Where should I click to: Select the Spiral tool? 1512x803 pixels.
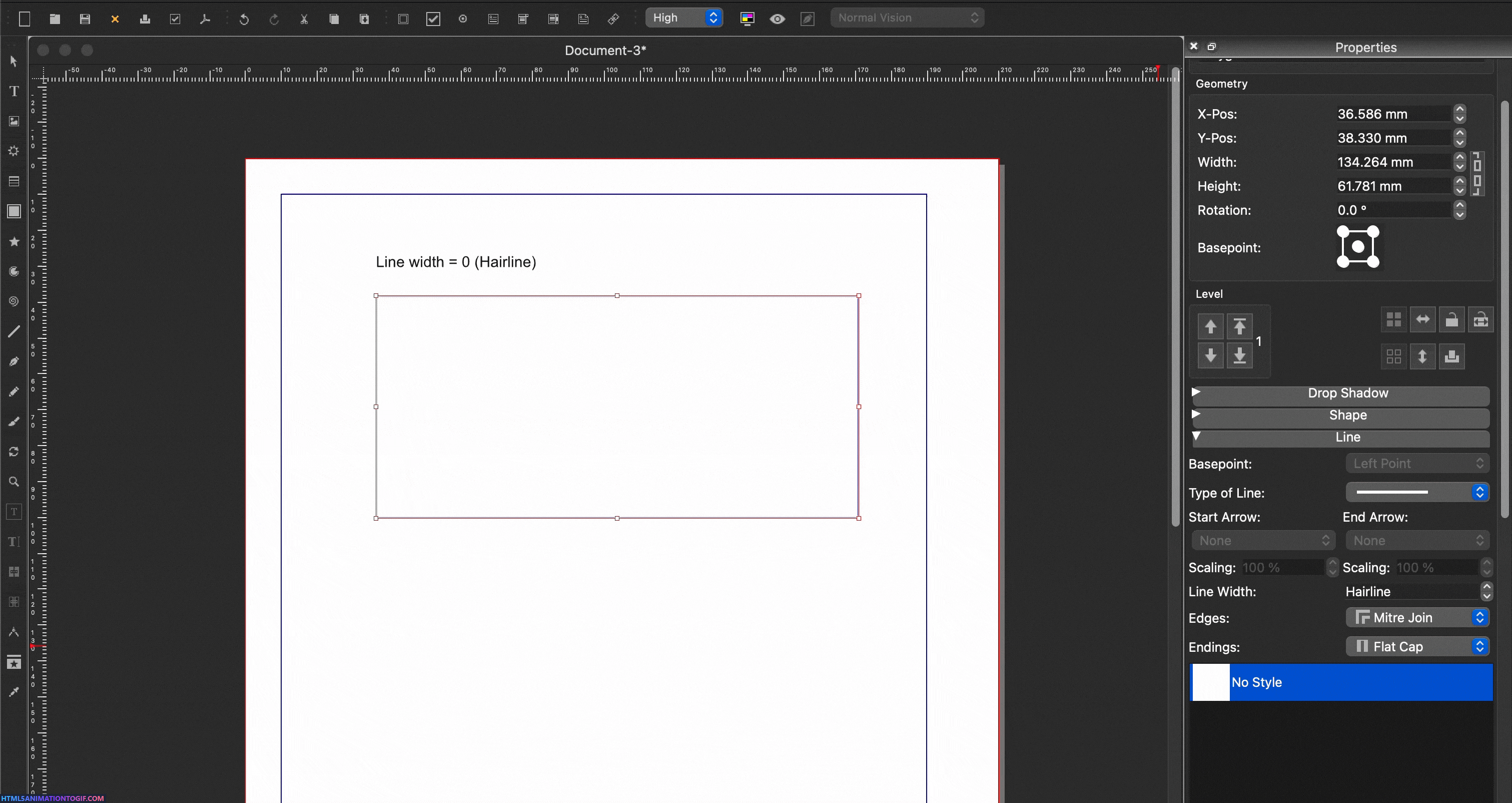[14, 301]
